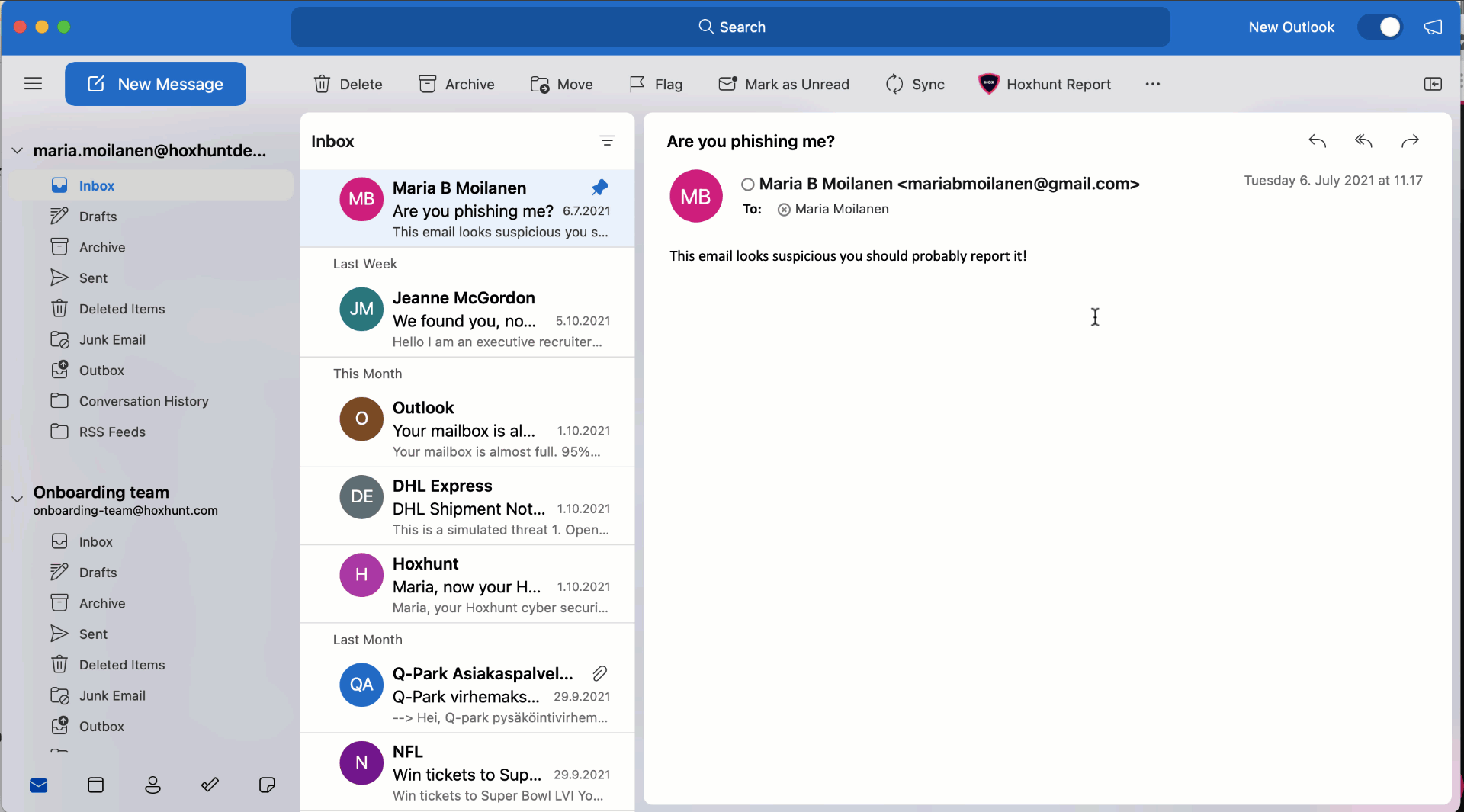The width and height of the screenshot is (1464, 812).
Task: Open Drafts under Onboarding team
Action: (x=151, y=573)
